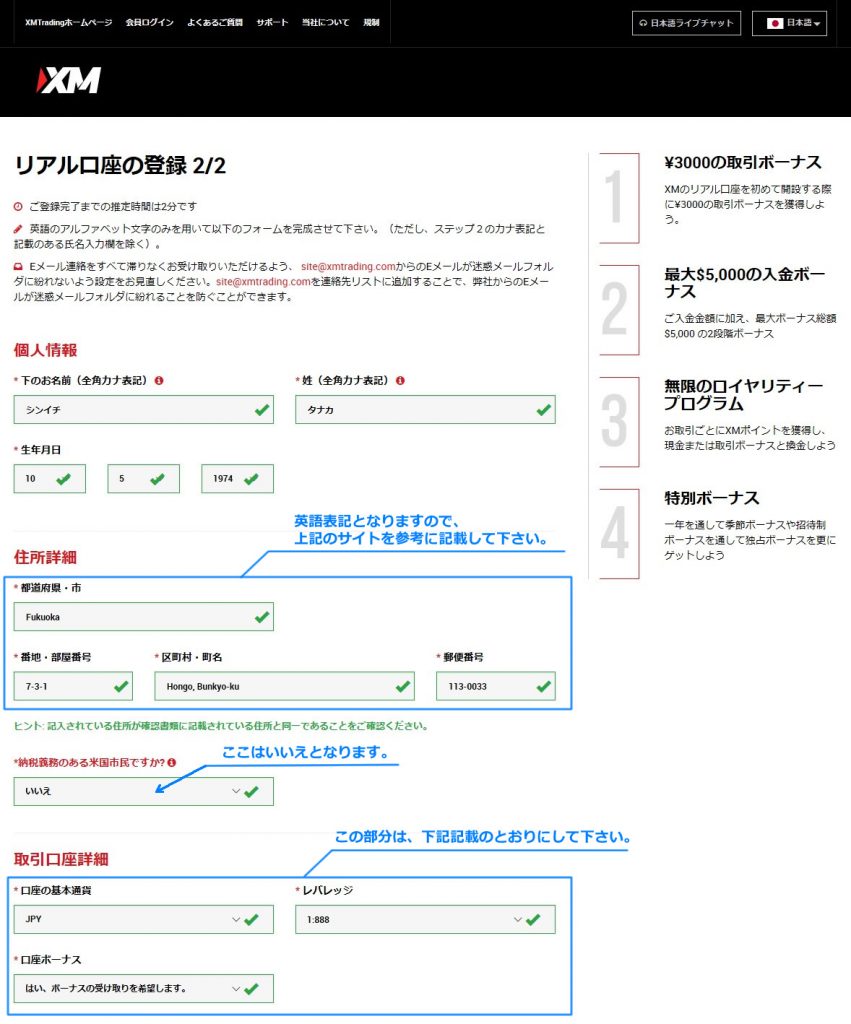
Task: Click the pencil icon beside 英語のアルファベット note
Action: (x=18, y=229)
